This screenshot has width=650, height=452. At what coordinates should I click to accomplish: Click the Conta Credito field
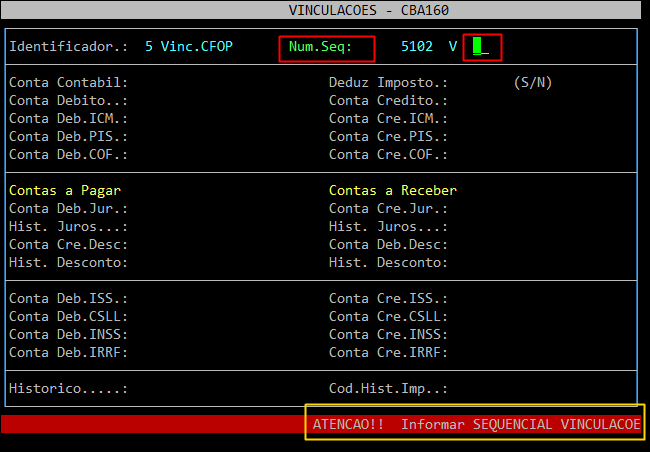pyautogui.click(x=520, y=101)
